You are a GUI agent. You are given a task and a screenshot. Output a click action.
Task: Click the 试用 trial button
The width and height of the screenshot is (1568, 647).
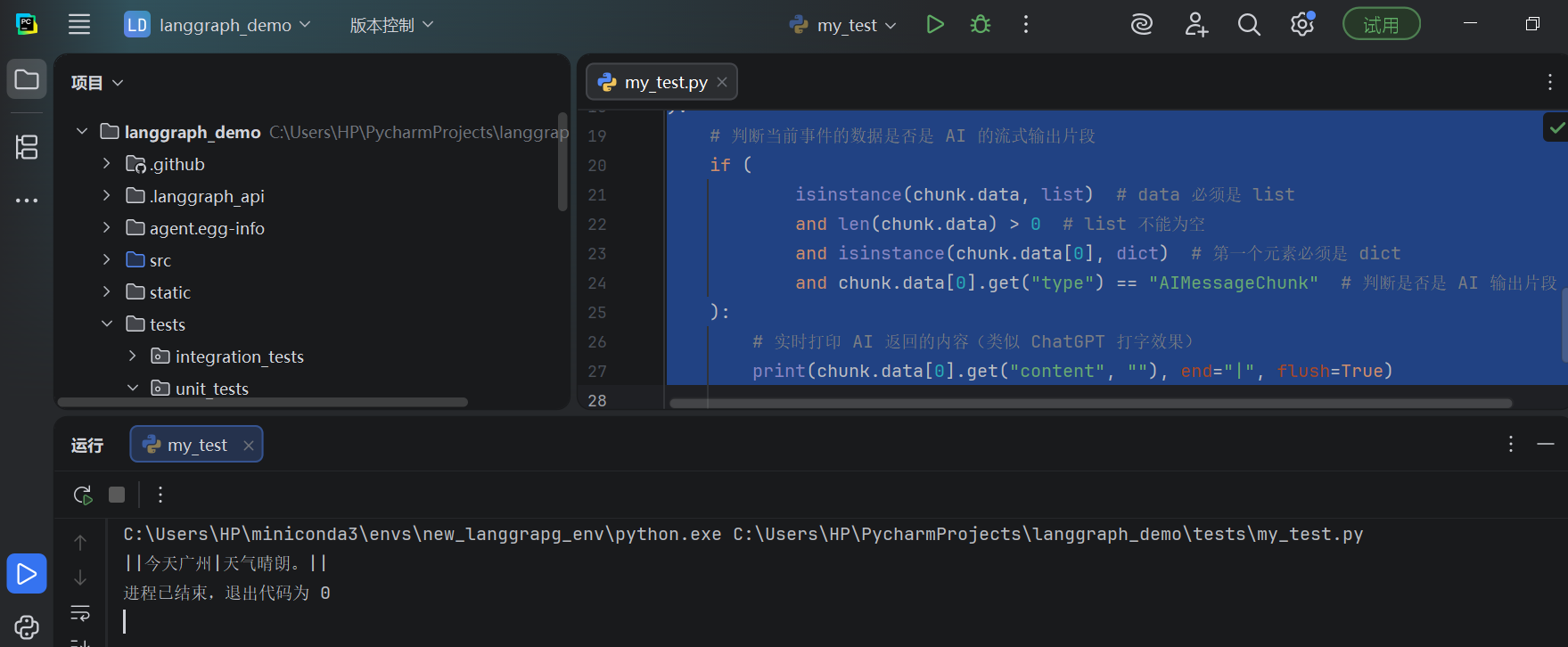1382,25
